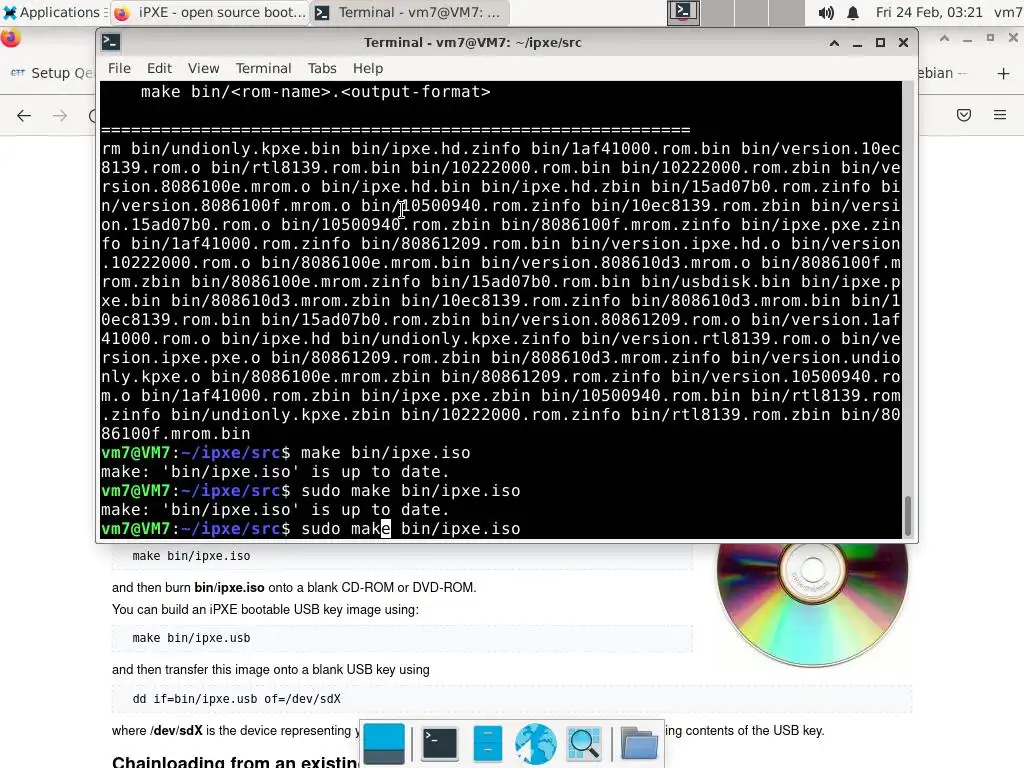Screen dimensions: 1024x768
Task: Open the terminal File menu
Action: [x=119, y=69]
